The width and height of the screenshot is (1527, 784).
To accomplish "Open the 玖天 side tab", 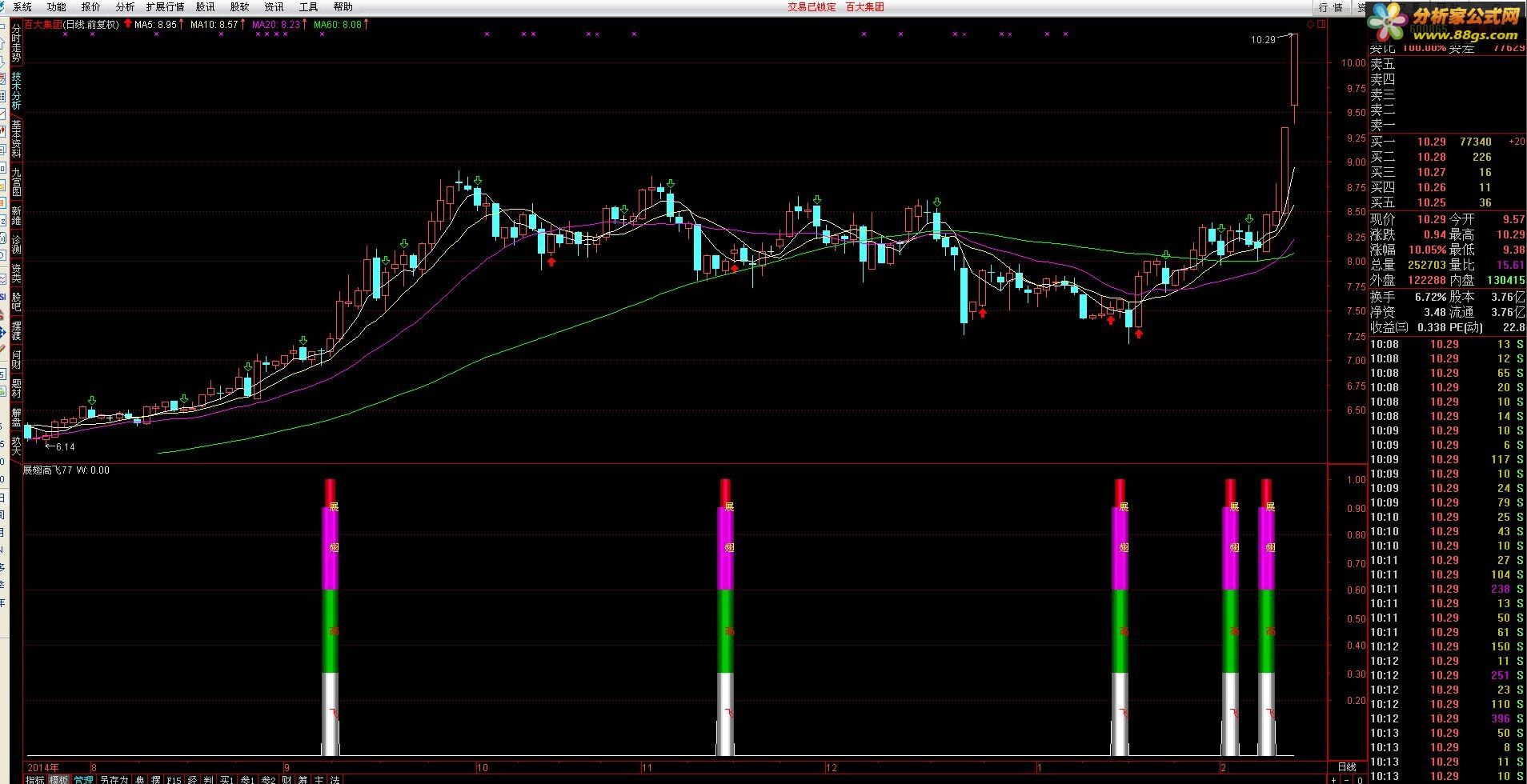I will [15, 446].
